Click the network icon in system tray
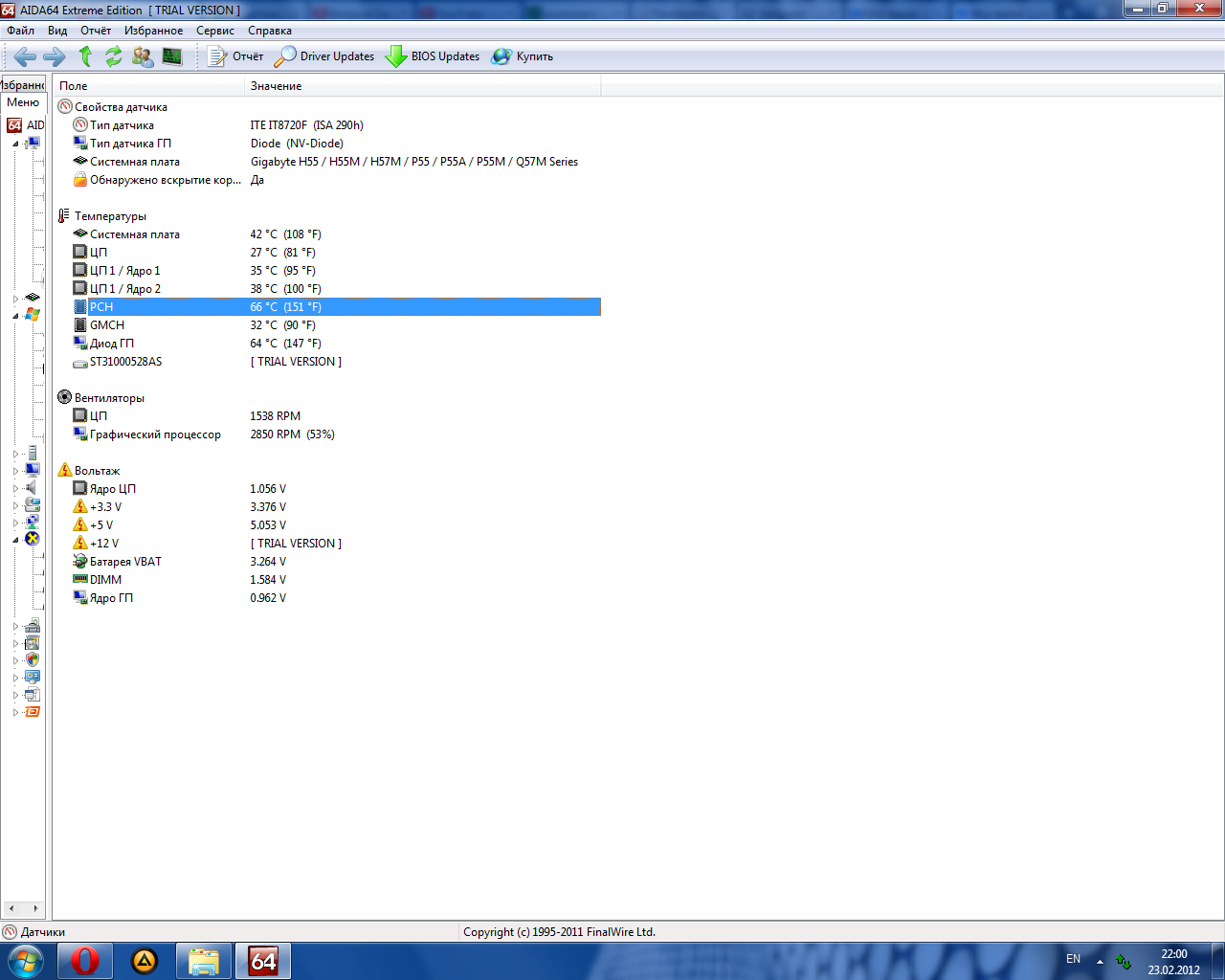 point(1124,961)
